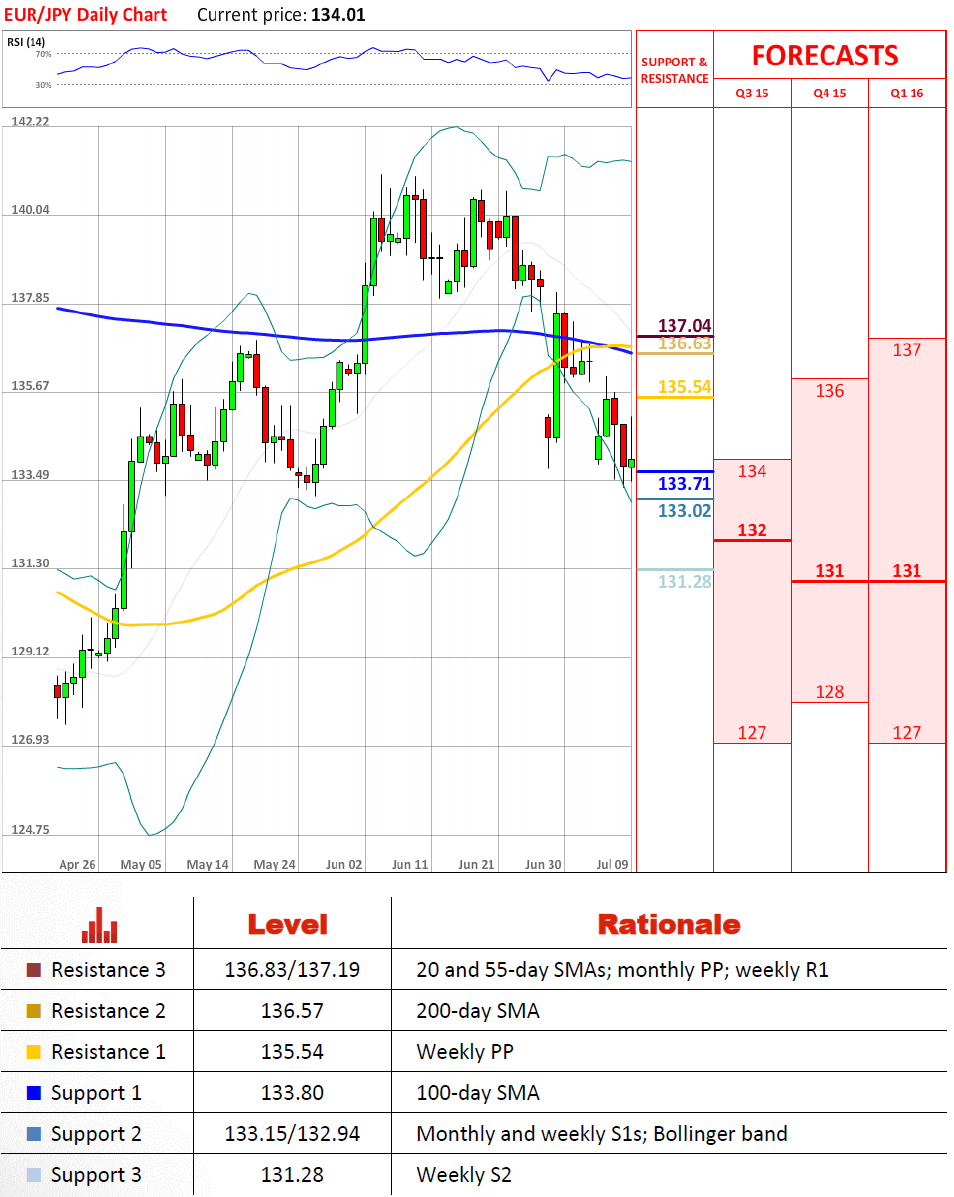The height and width of the screenshot is (1197, 954).
Task: Select the Resistance 2 row label
Action: click(x=108, y=1011)
